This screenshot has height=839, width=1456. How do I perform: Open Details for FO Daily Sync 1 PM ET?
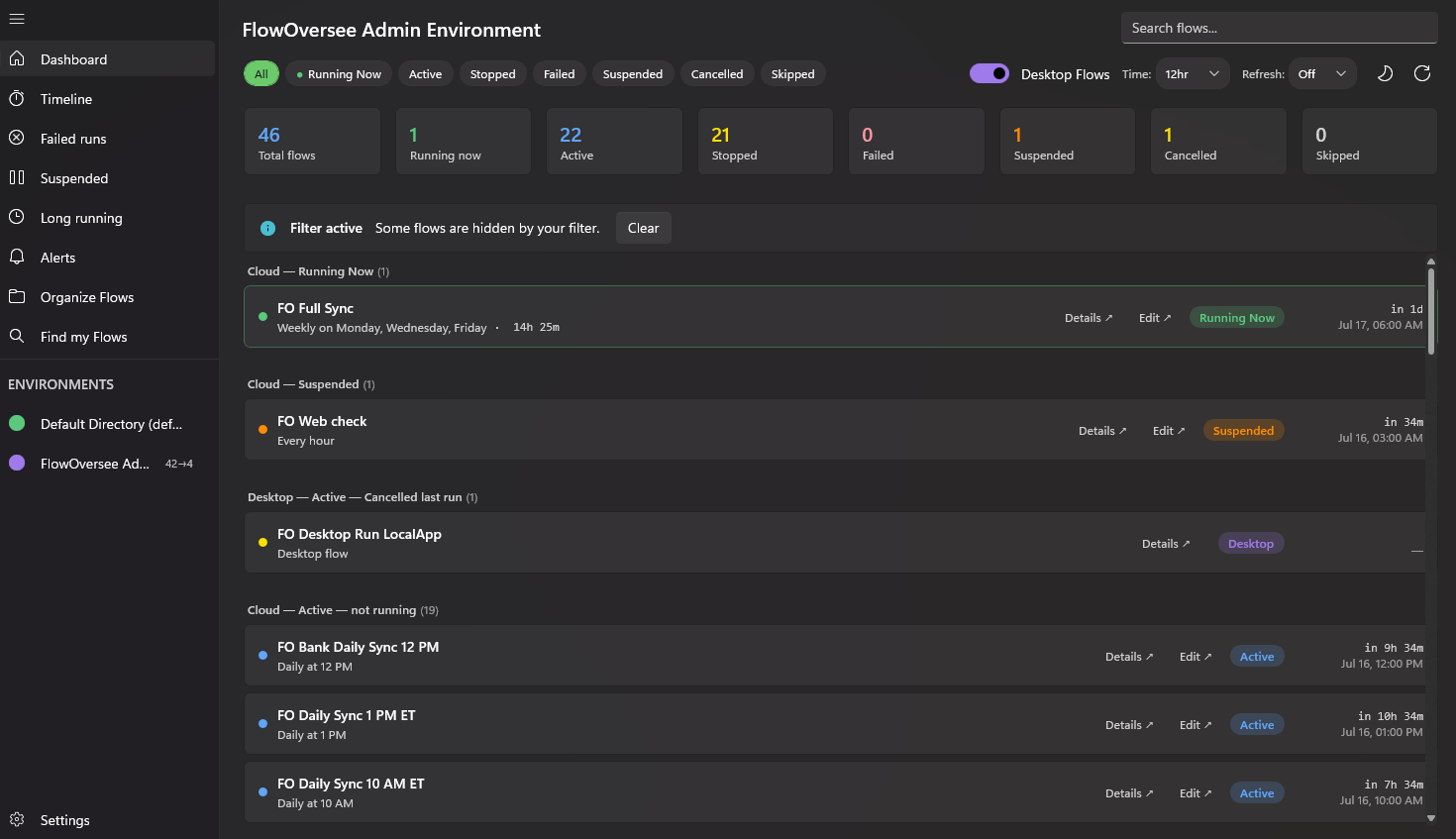(x=1129, y=725)
